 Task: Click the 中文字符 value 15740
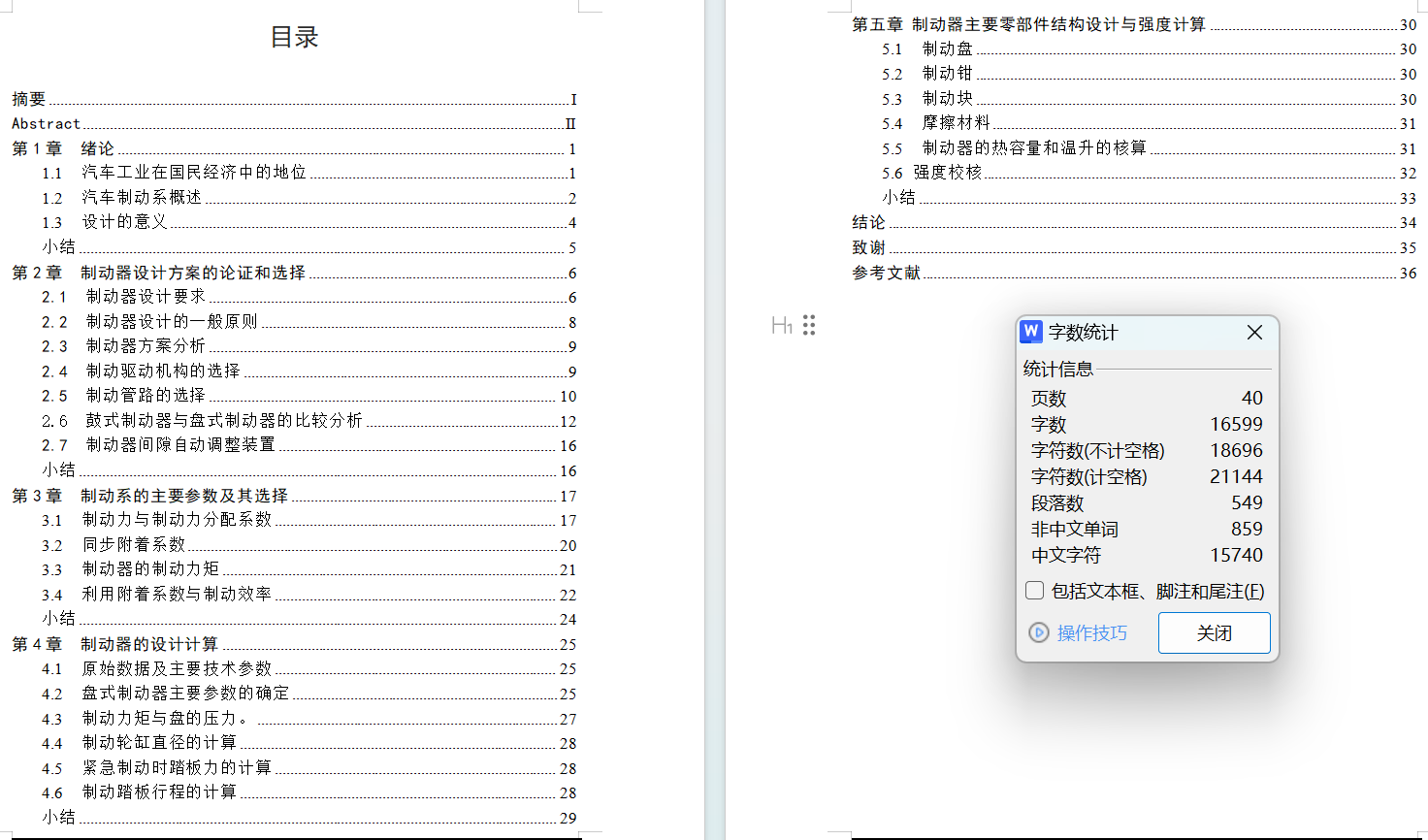click(x=1236, y=555)
